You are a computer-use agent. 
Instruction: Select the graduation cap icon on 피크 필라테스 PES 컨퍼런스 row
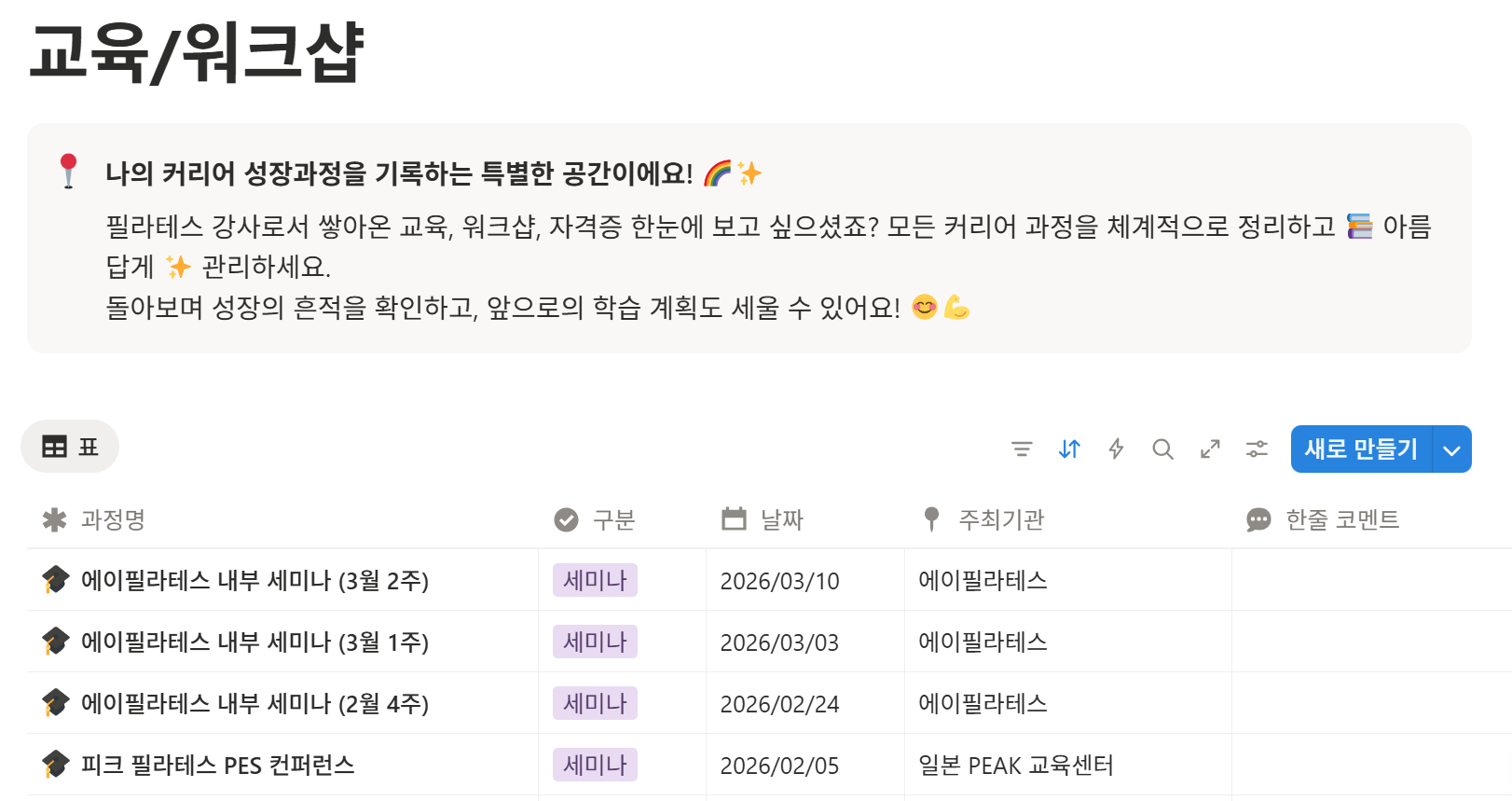click(54, 765)
